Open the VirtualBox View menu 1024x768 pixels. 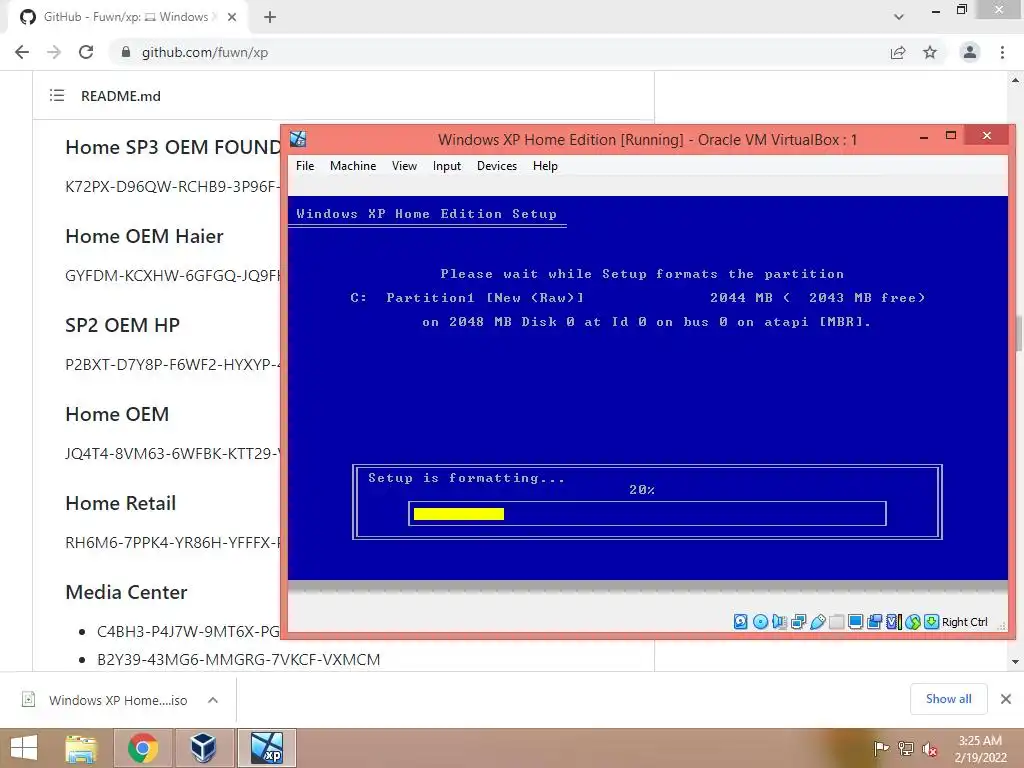(404, 166)
